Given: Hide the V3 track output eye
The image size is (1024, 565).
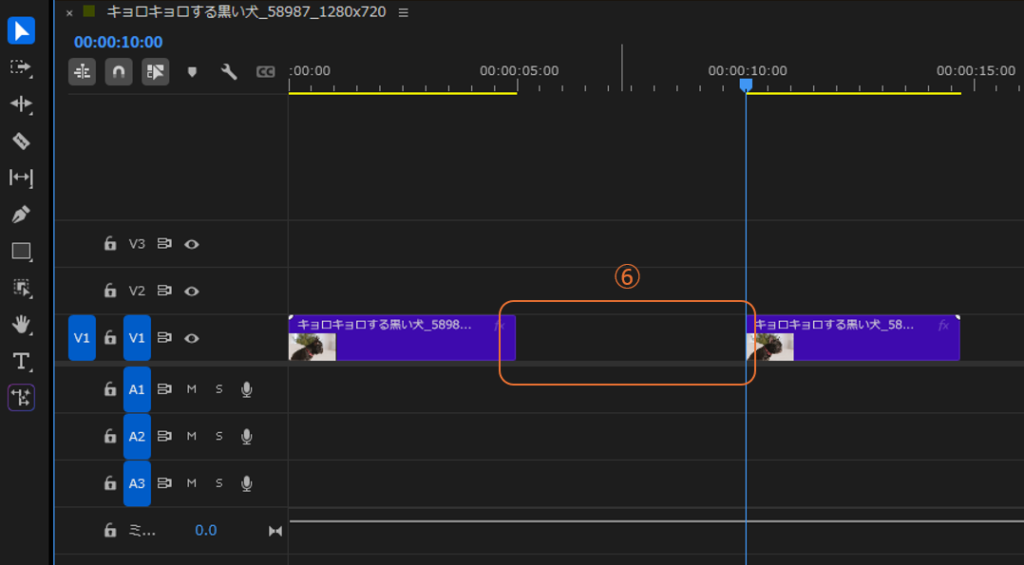Looking at the screenshot, I should (191, 243).
